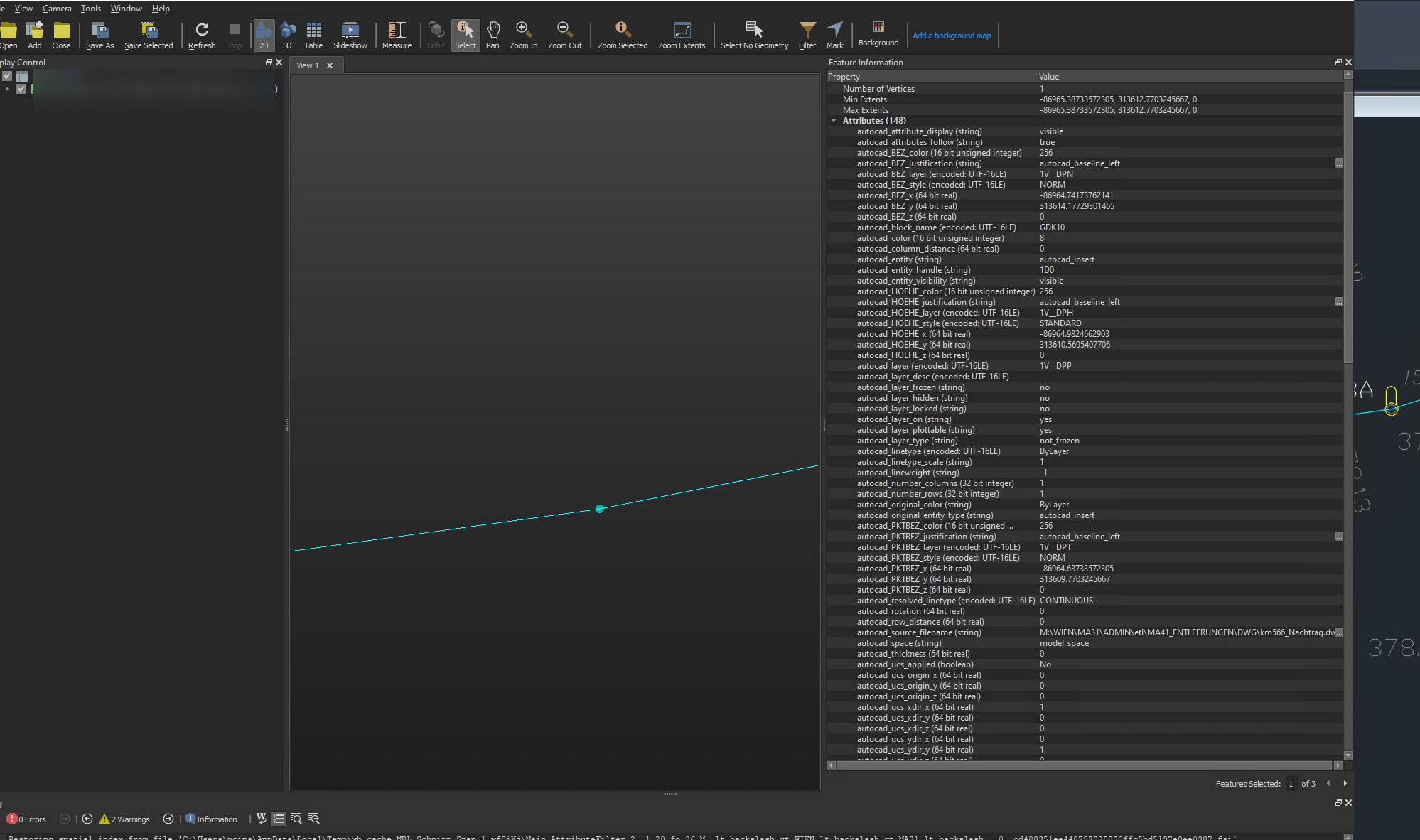Click the Feature Information vertical scrollbar thumb
The width and height of the screenshot is (1420, 840).
coord(1348,226)
